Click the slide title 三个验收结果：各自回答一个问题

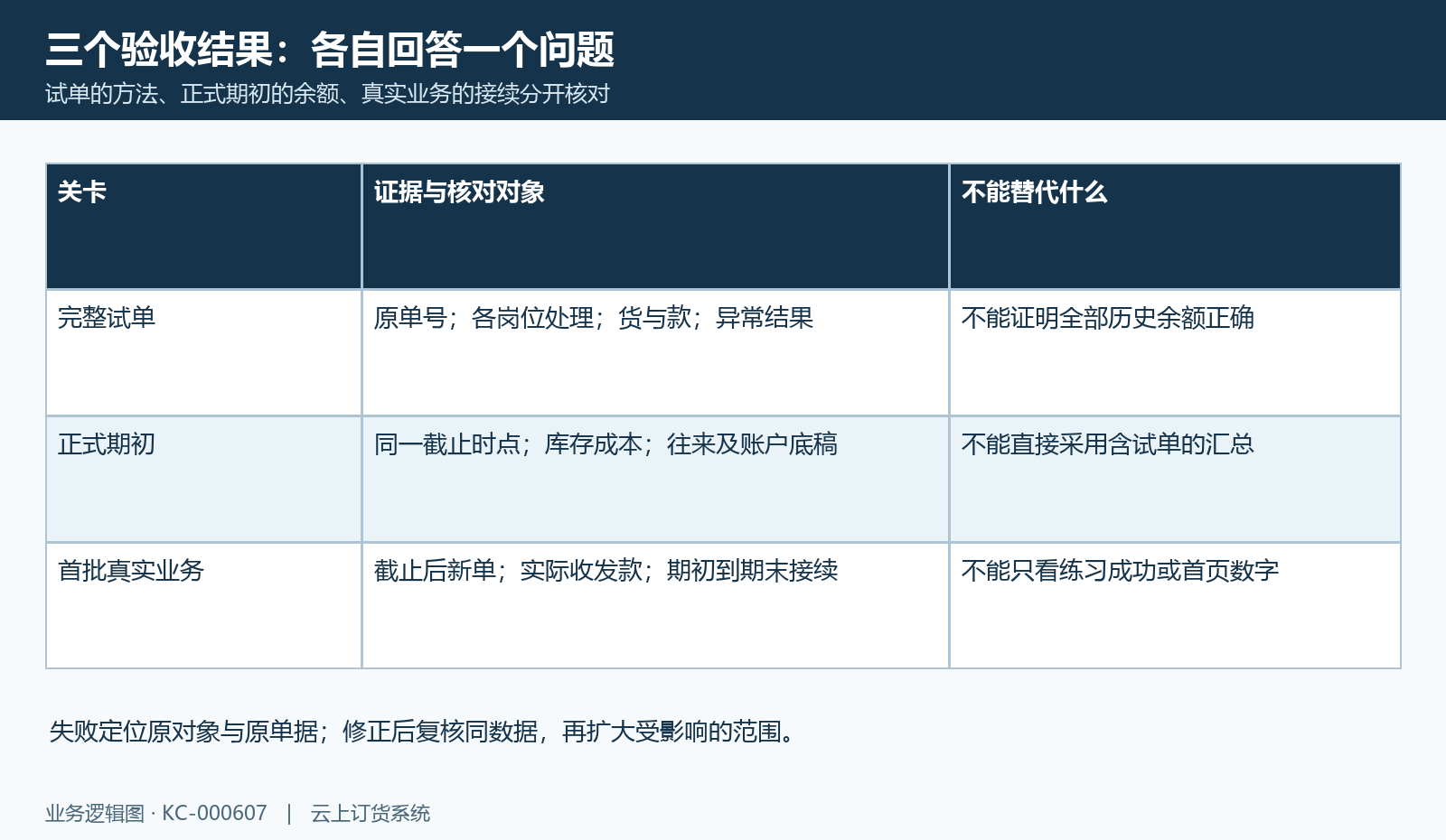[x=330, y=50]
